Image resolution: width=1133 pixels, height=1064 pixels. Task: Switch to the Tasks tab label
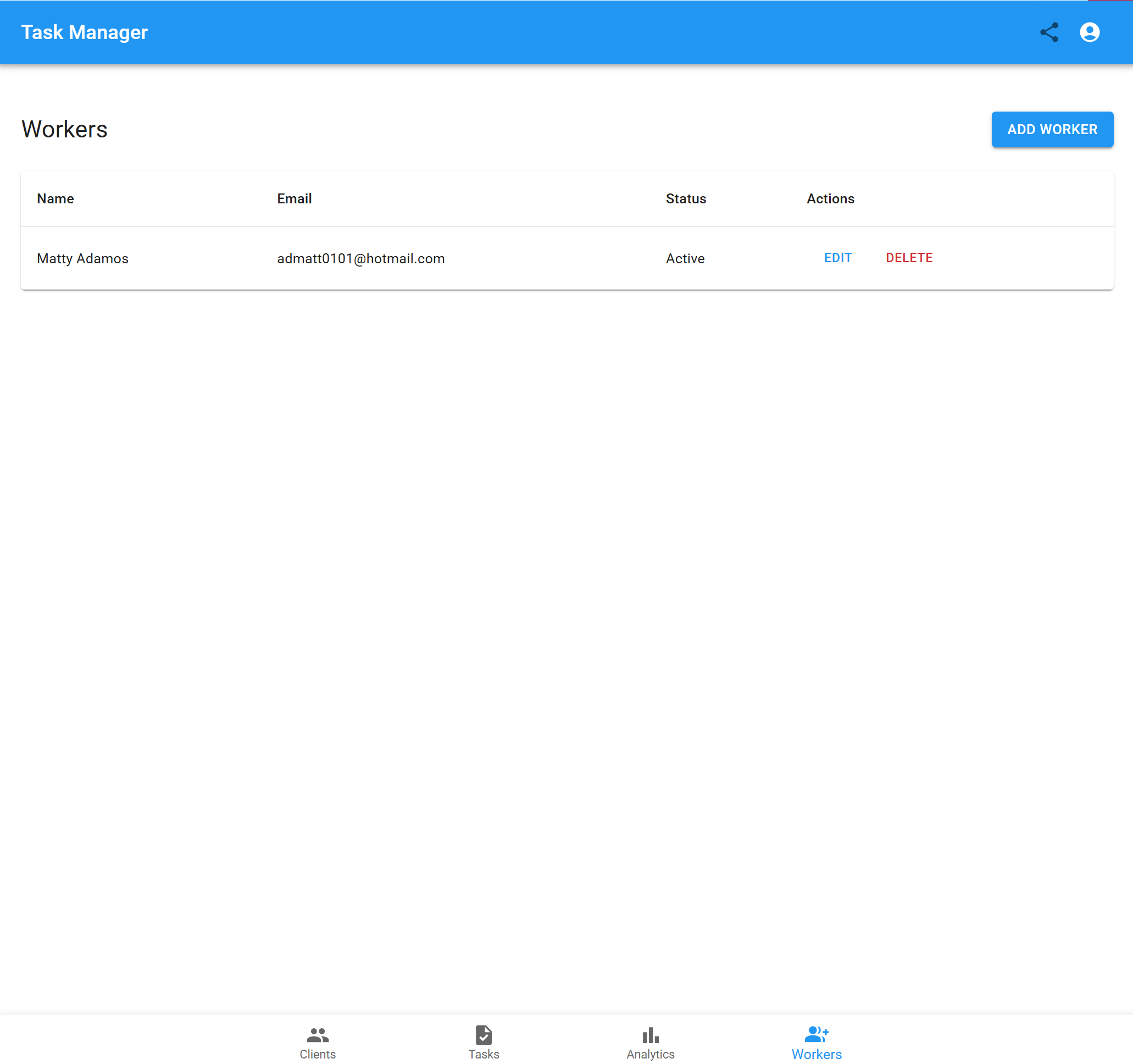(484, 1054)
